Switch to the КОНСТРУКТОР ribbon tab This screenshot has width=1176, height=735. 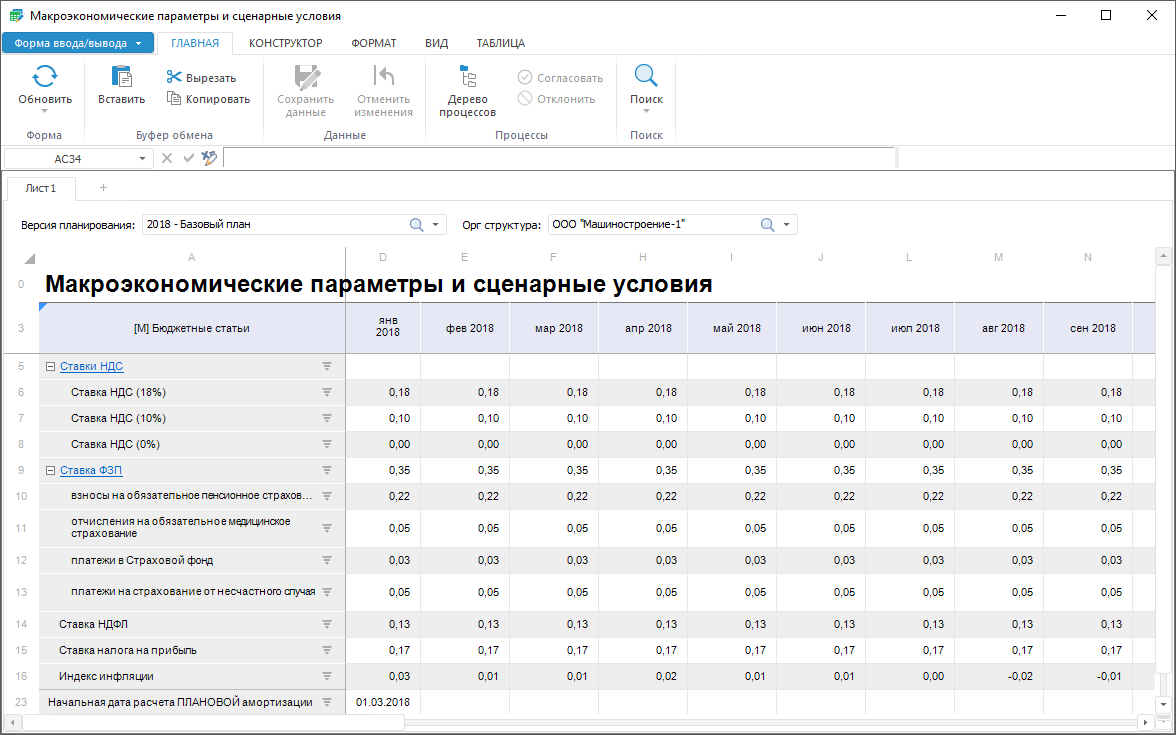coord(285,43)
